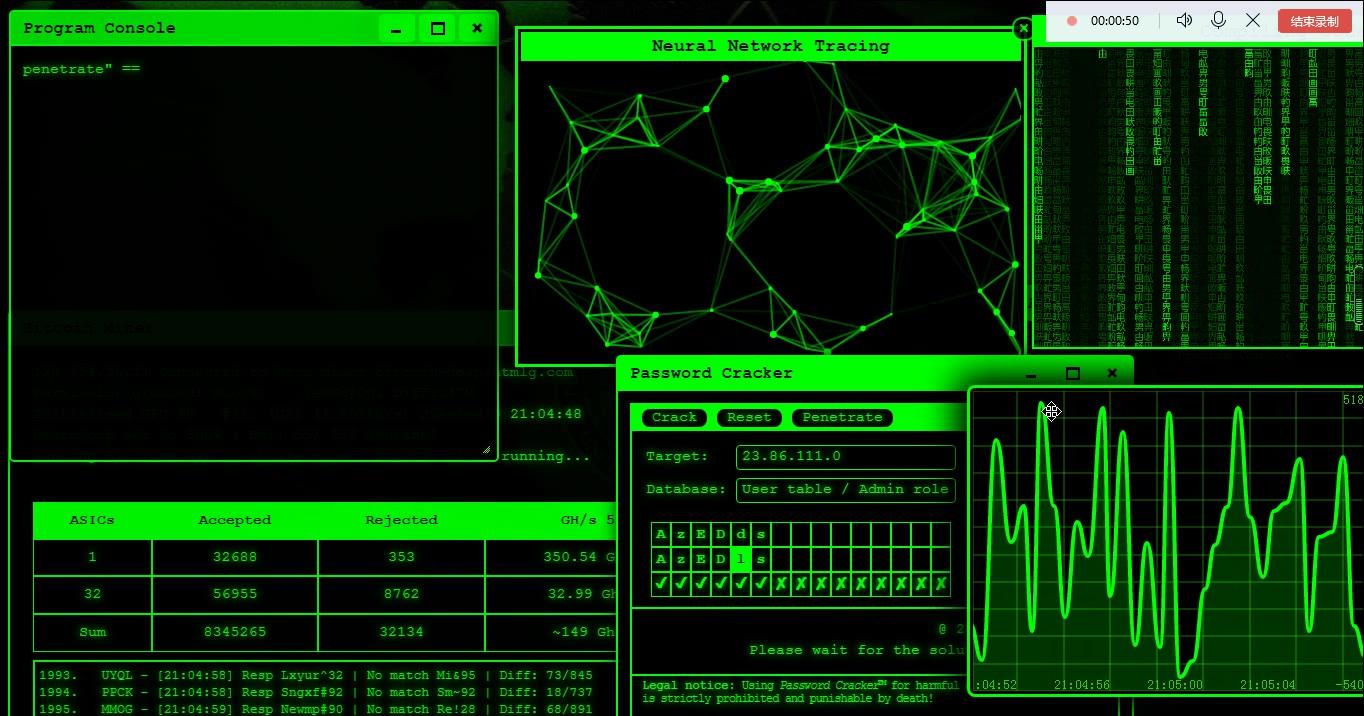Click the red recording indicator dot
Image resolution: width=1364 pixels, height=716 pixels.
tap(1072, 21)
